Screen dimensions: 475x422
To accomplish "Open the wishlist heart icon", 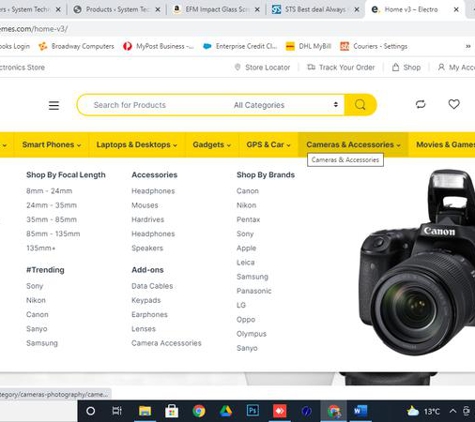I will coord(454,104).
